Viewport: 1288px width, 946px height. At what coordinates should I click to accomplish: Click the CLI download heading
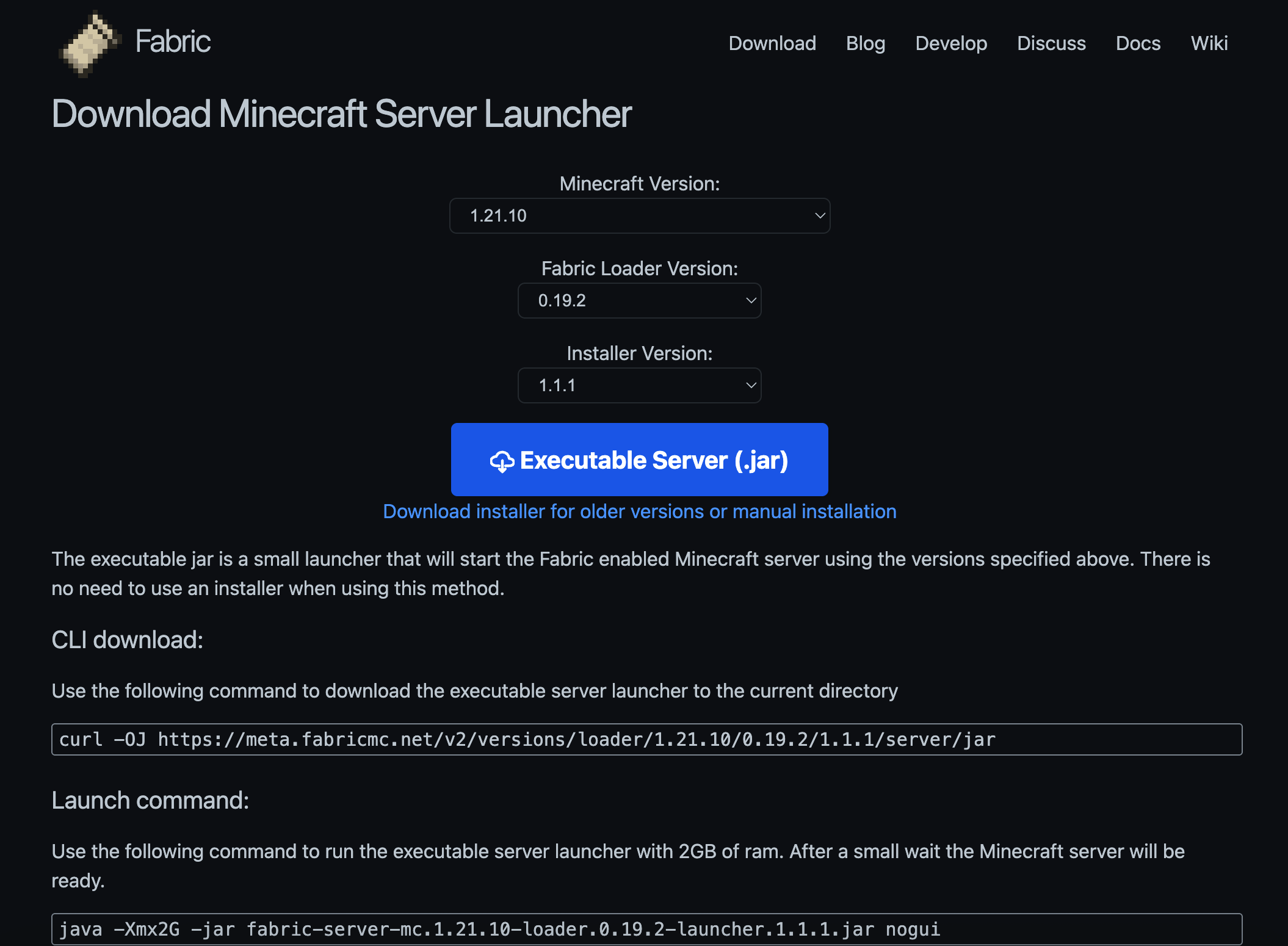click(x=128, y=640)
